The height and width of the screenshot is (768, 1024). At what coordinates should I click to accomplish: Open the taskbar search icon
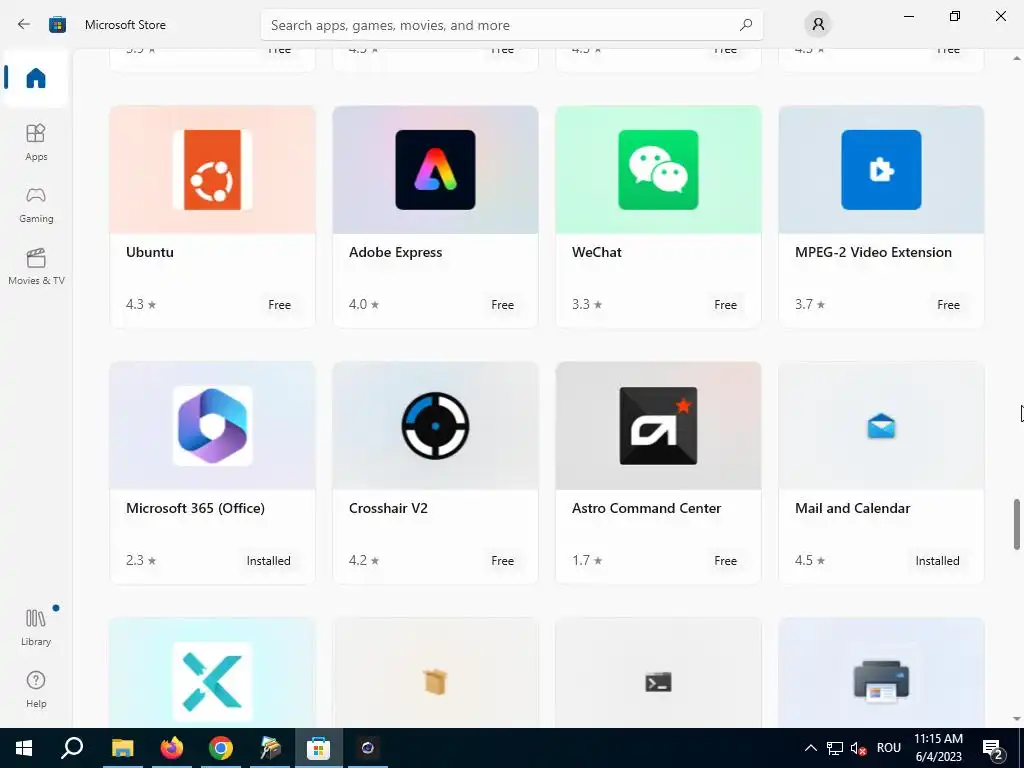72,748
